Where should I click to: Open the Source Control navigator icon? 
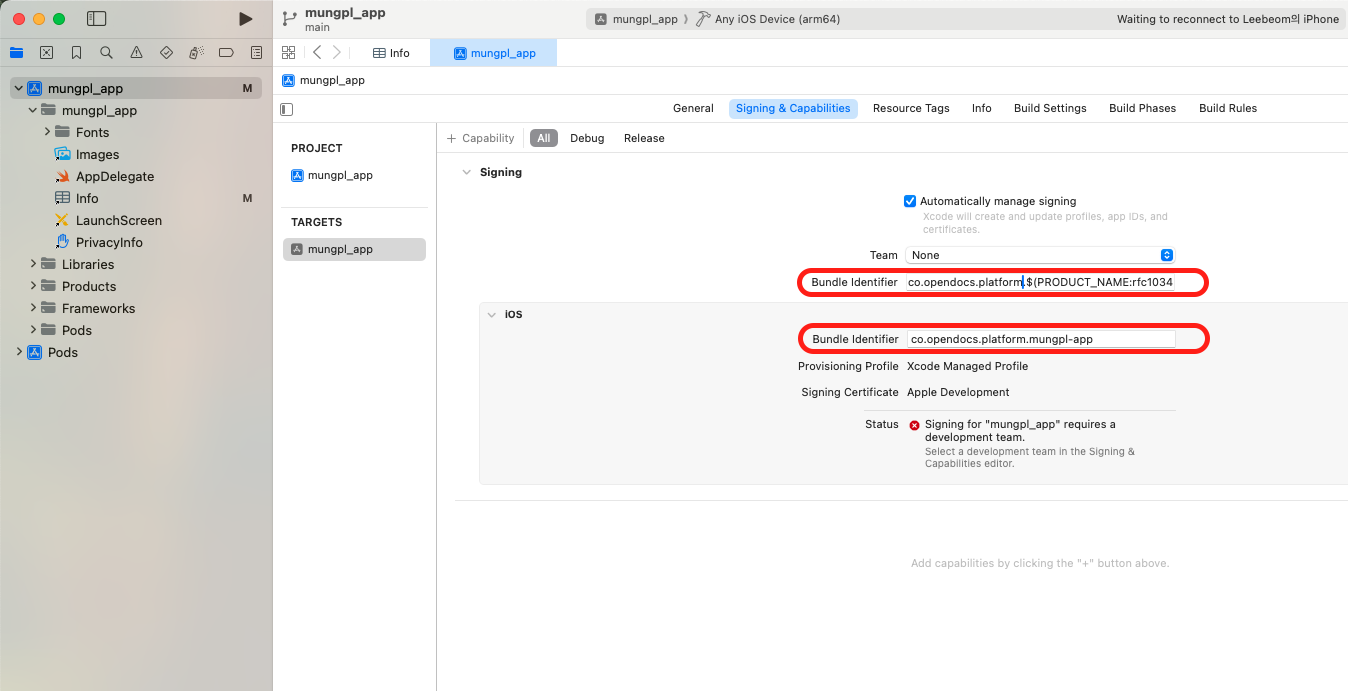click(x=46, y=52)
